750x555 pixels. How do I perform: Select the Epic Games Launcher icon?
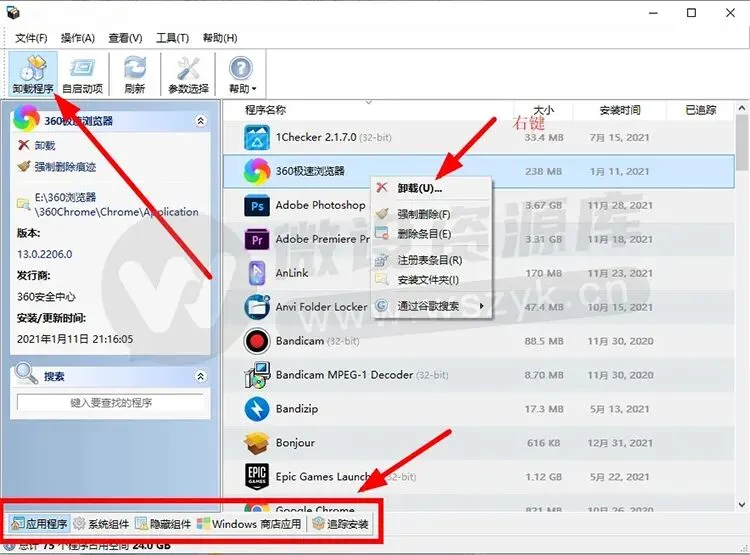click(x=257, y=477)
